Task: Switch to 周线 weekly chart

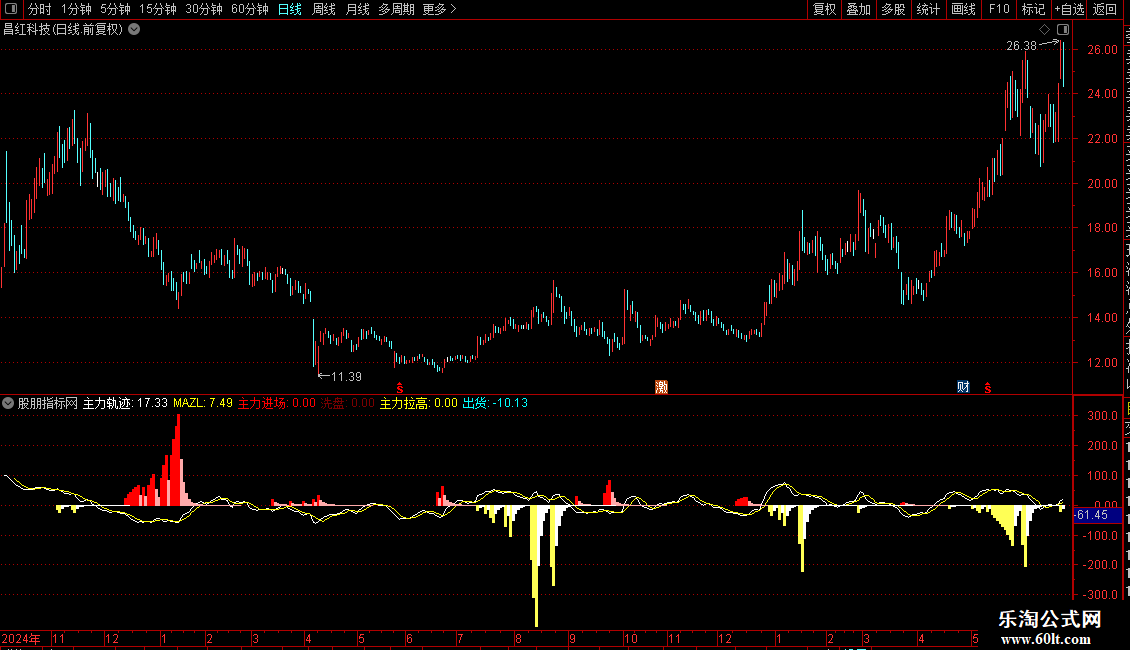Action: point(324,9)
